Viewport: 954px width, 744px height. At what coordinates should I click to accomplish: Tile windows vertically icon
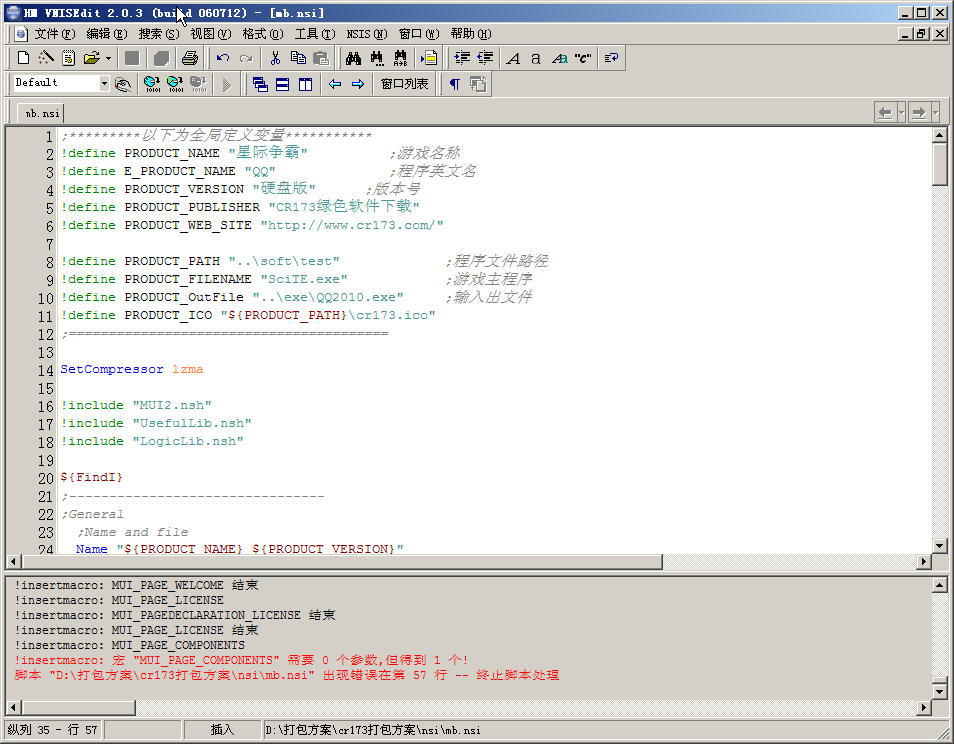(x=306, y=84)
